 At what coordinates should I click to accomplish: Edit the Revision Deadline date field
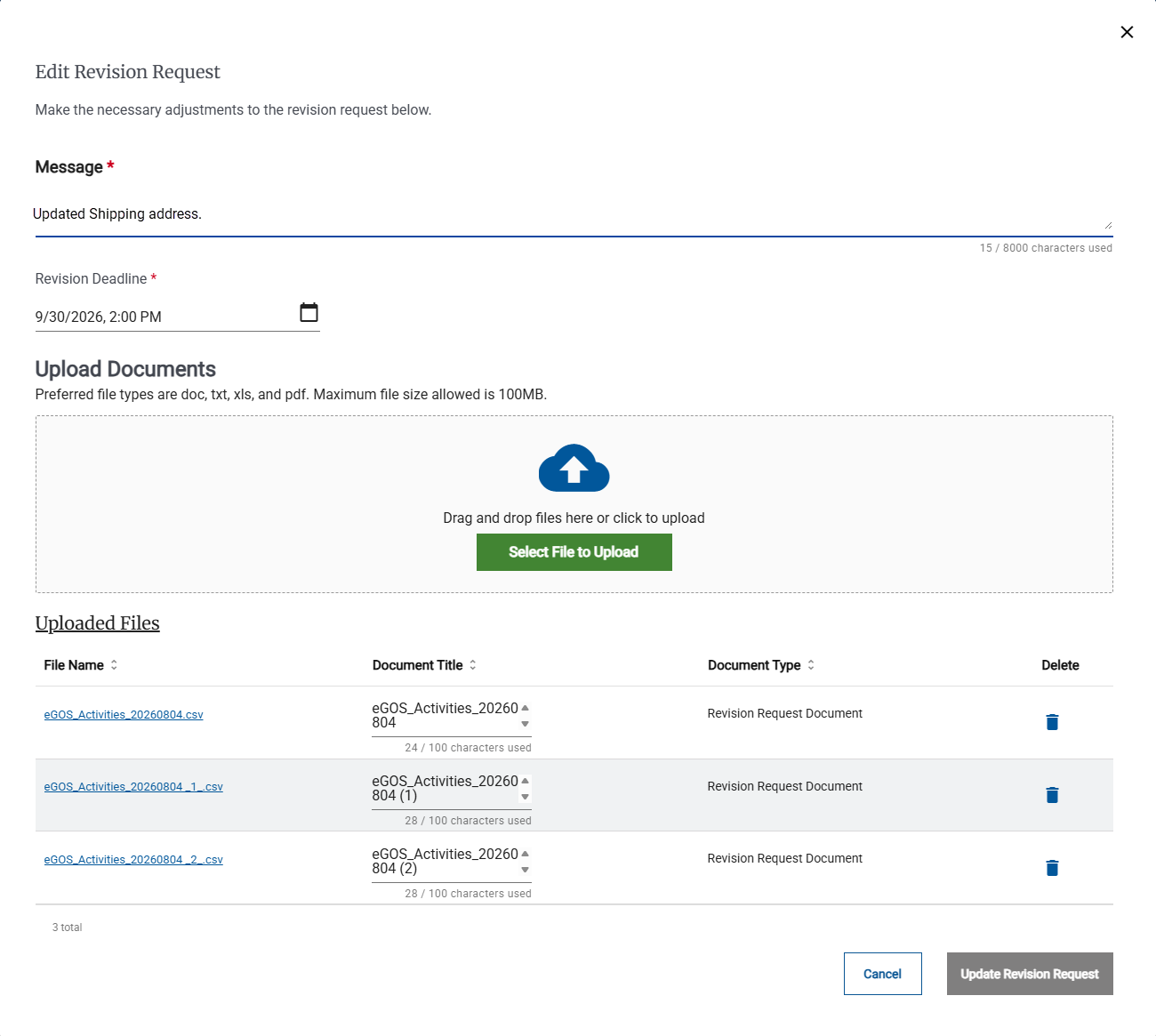[x=165, y=317]
